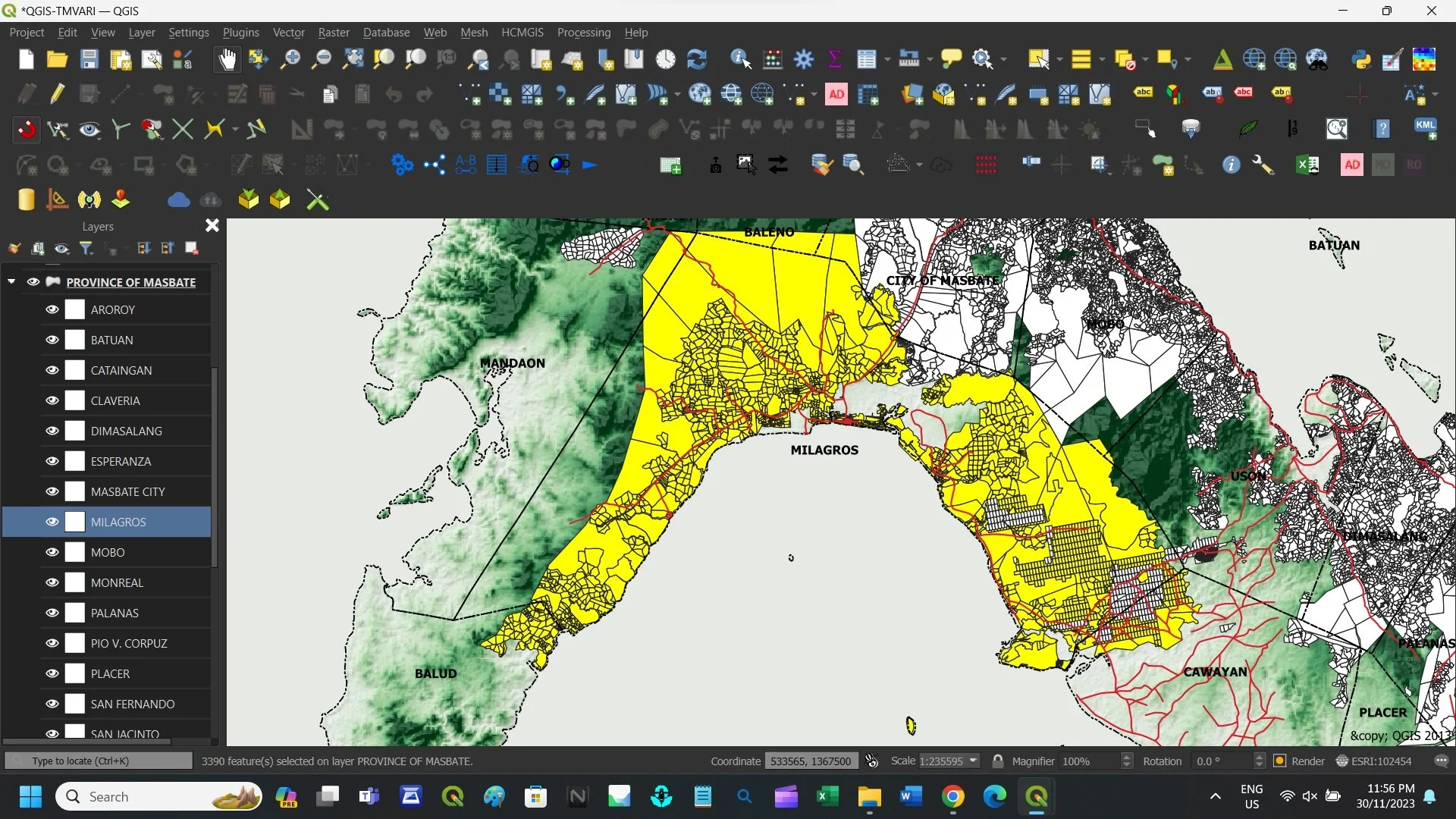
Task: Click the PLACER layer's white color swatch
Action: pos(74,673)
